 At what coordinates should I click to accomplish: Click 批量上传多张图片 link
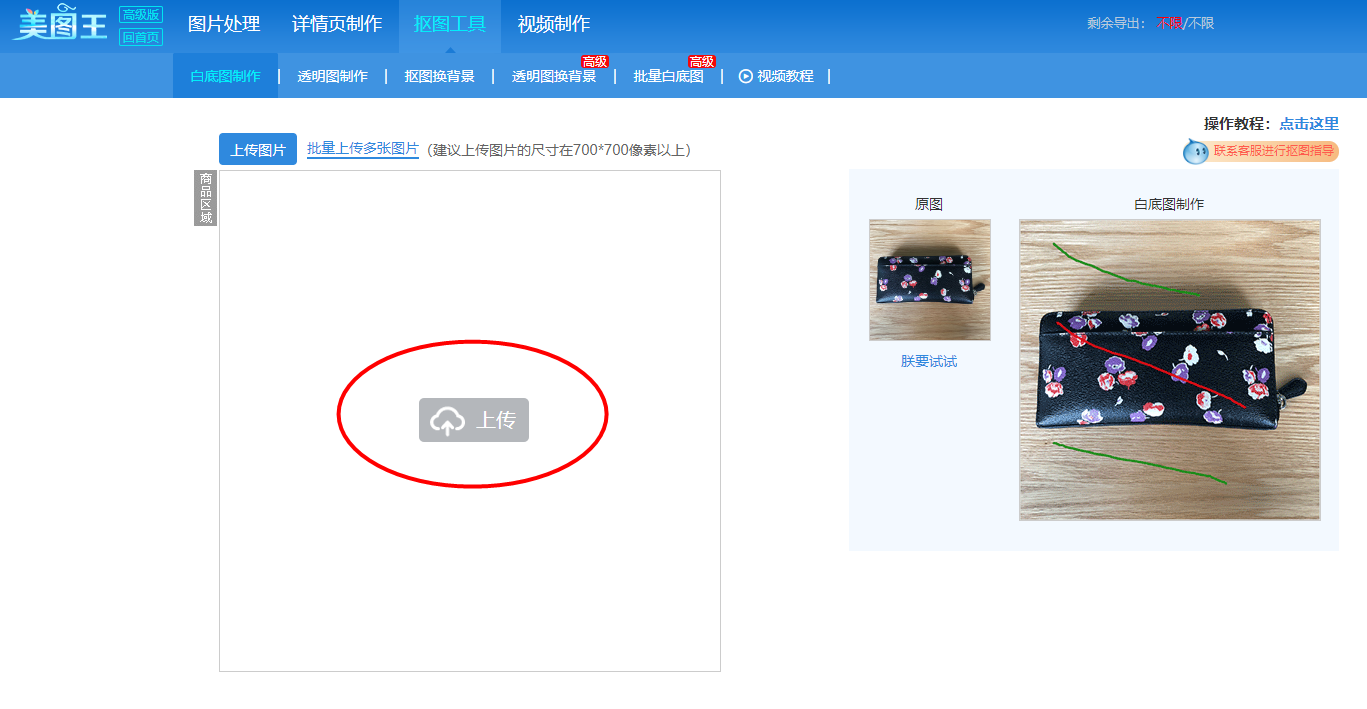tap(363, 149)
